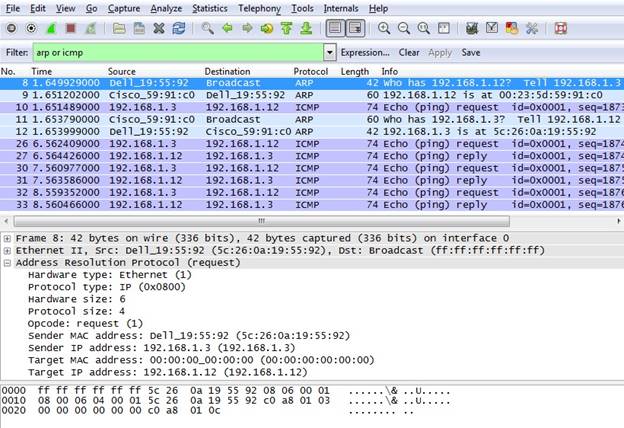
Task: Select 'Hardware type: Ethernet (1)' line
Action: pyautogui.click(x=110, y=275)
